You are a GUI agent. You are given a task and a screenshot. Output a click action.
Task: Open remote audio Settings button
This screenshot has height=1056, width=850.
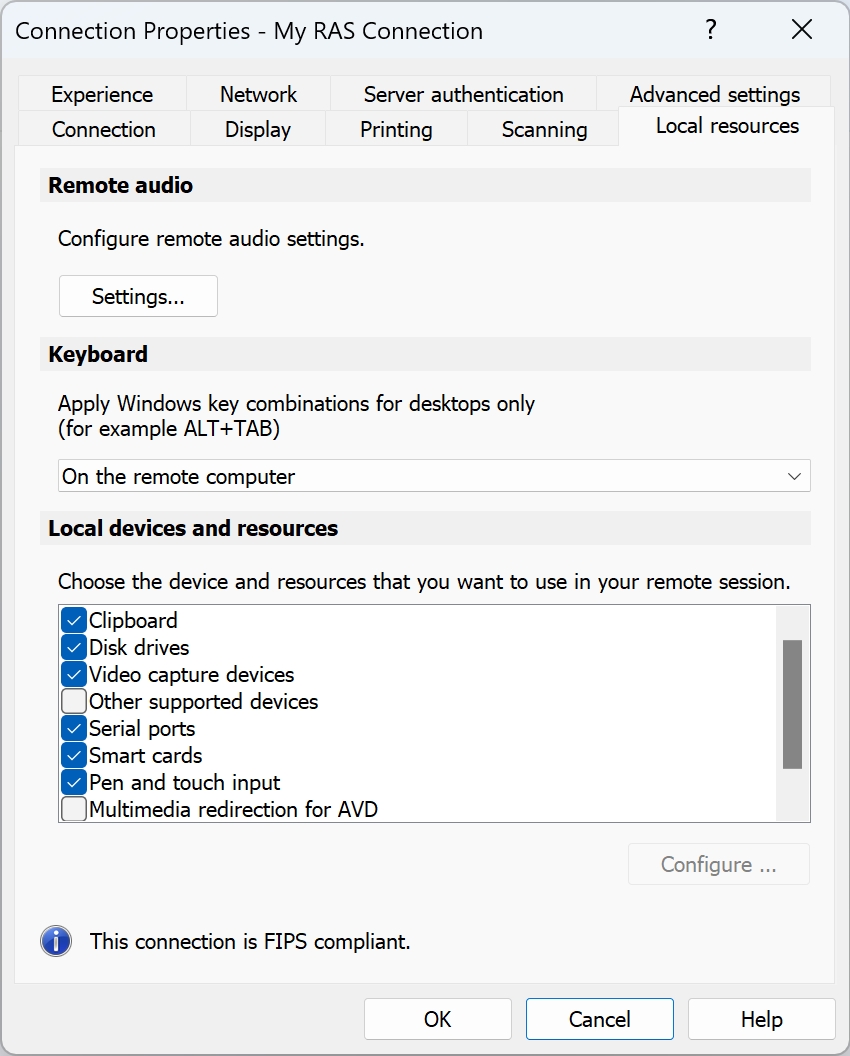point(138,297)
